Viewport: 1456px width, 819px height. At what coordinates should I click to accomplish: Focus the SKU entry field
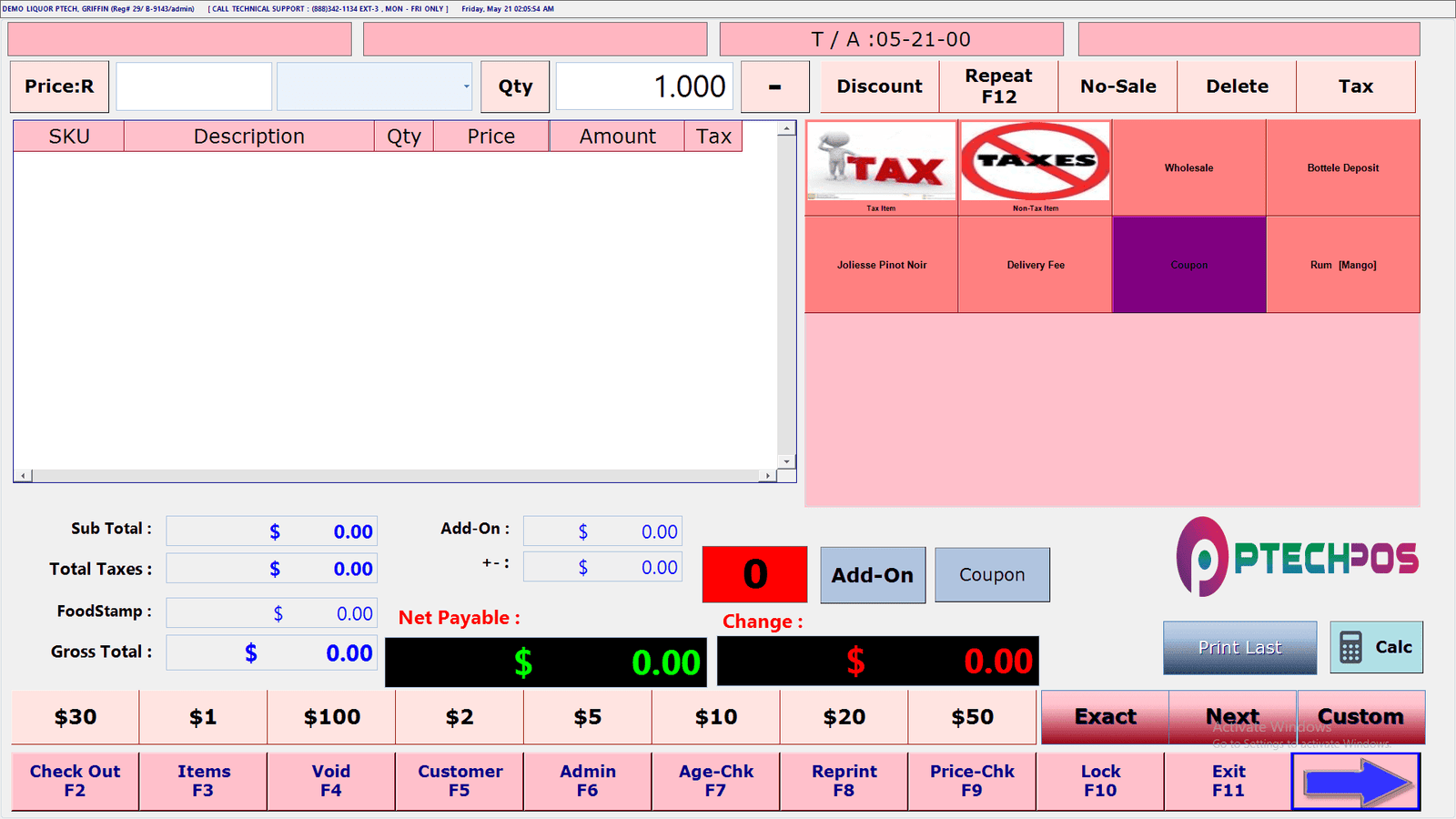(194, 86)
